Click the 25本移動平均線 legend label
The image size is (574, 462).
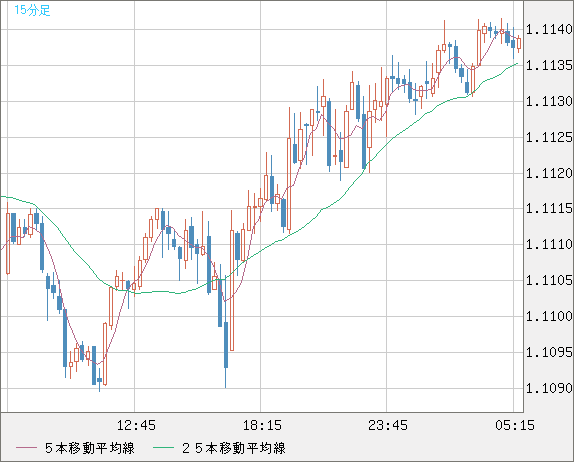234,448
